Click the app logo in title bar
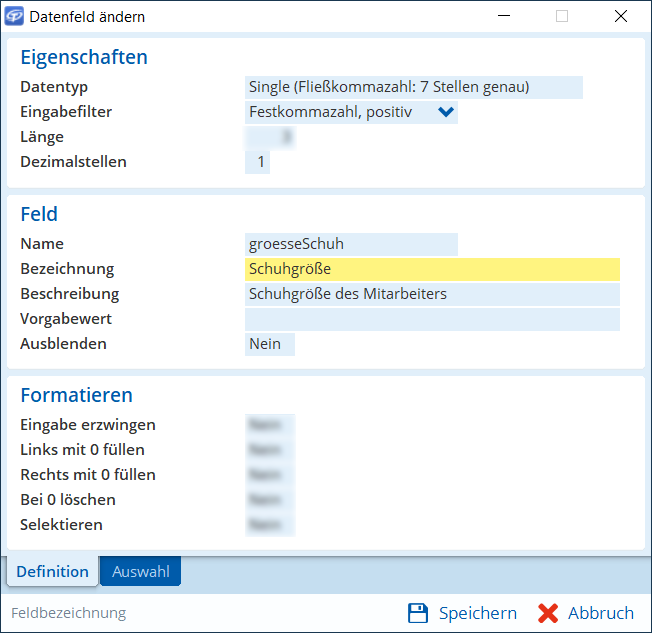The image size is (652, 633). click(16, 17)
